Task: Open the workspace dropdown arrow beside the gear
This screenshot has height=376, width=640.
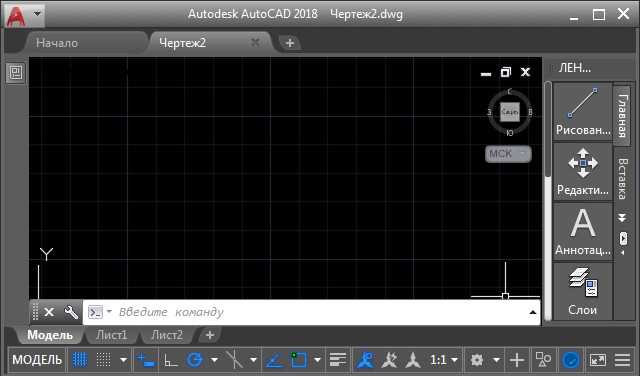Action: pos(496,360)
